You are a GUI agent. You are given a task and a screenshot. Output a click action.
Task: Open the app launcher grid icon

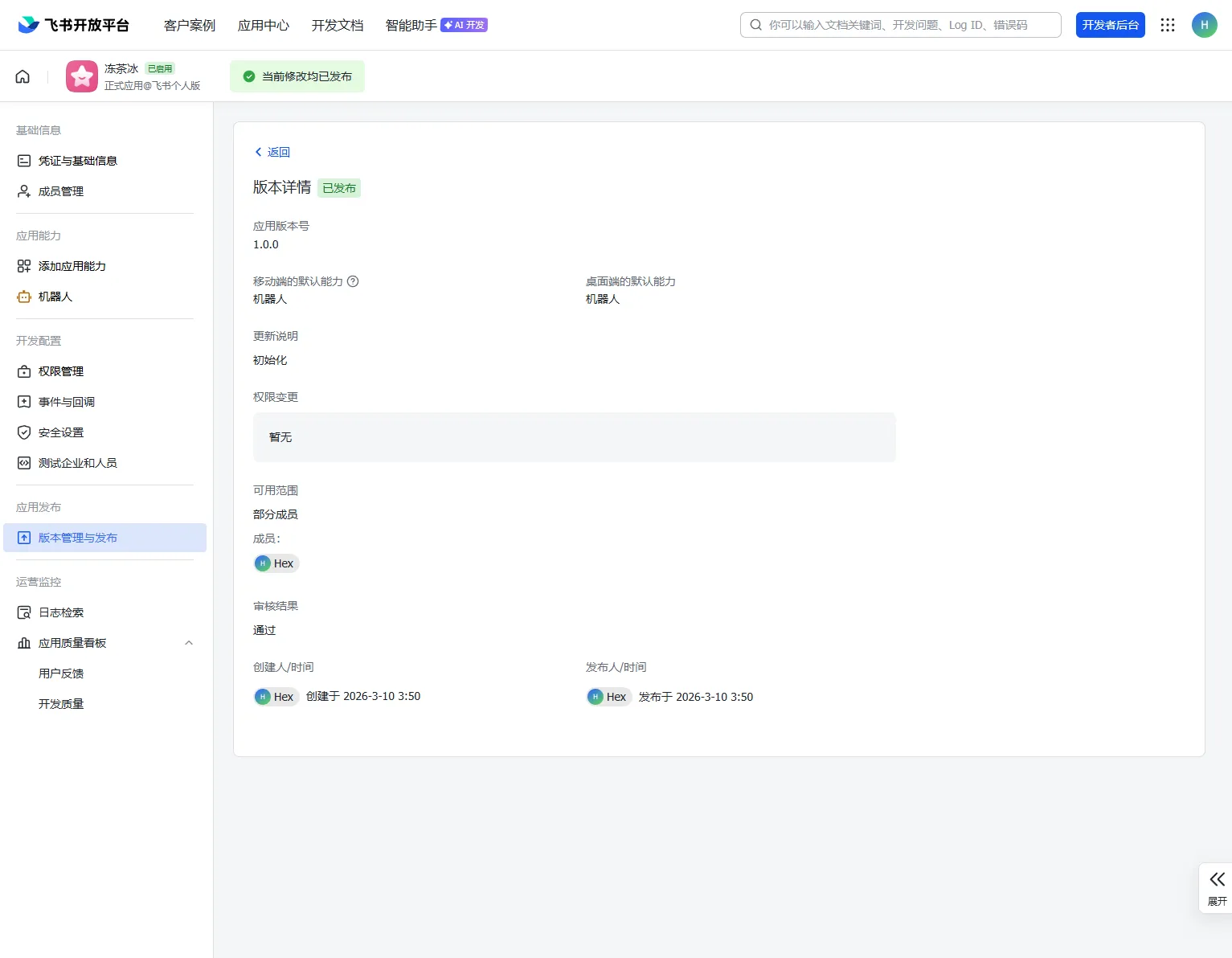pyautogui.click(x=1168, y=25)
